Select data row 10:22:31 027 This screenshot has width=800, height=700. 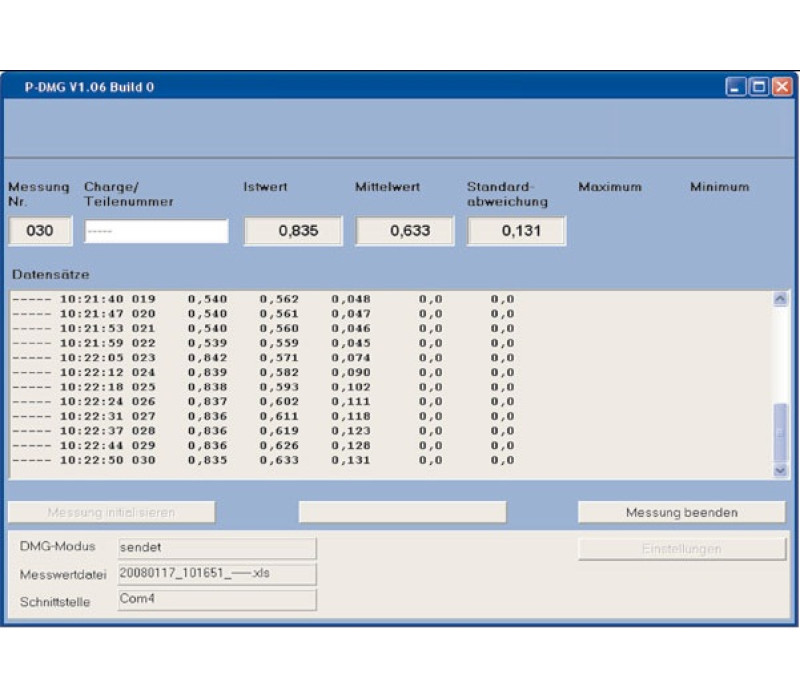tap(263, 416)
